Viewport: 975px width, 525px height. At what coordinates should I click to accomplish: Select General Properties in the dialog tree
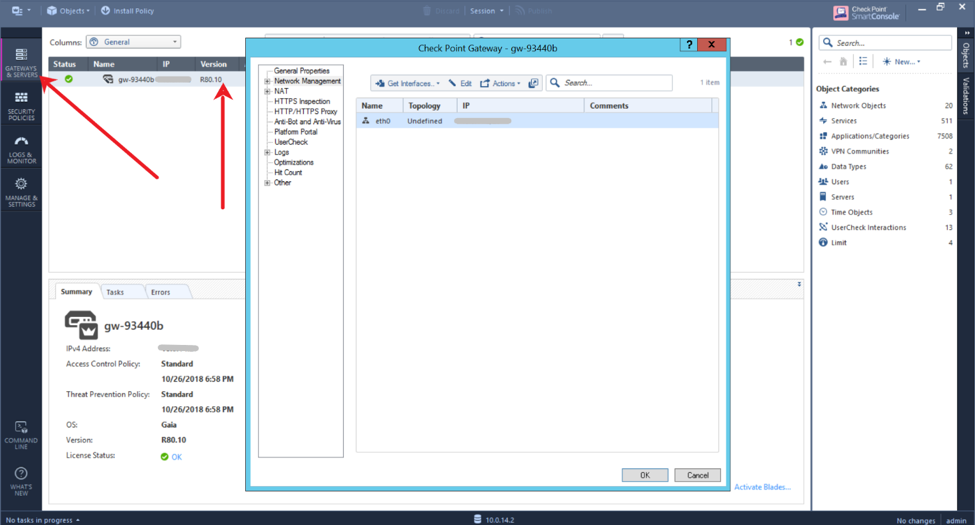pyautogui.click(x=302, y=71)
